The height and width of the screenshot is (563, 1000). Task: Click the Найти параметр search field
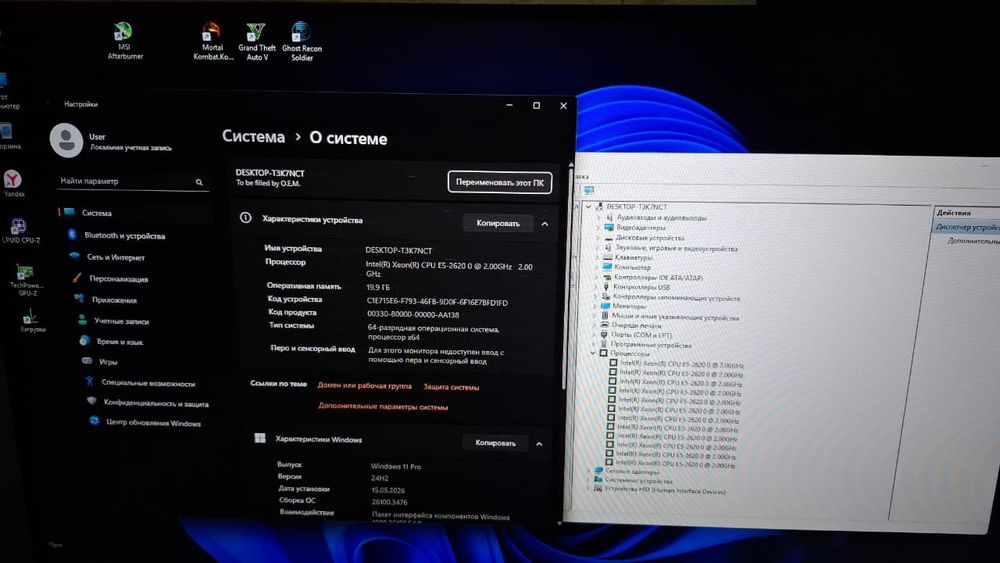click(x=132, y=182)
